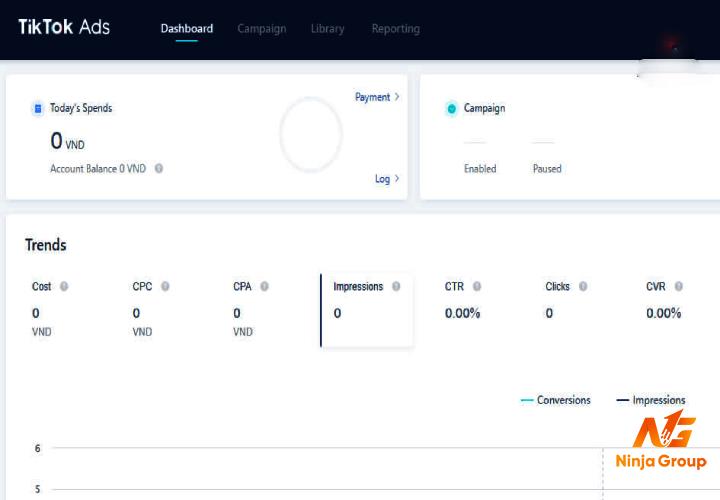The image size is (720, 500).
Task: Select the Impressions metric card
Action: coord(366,310)
